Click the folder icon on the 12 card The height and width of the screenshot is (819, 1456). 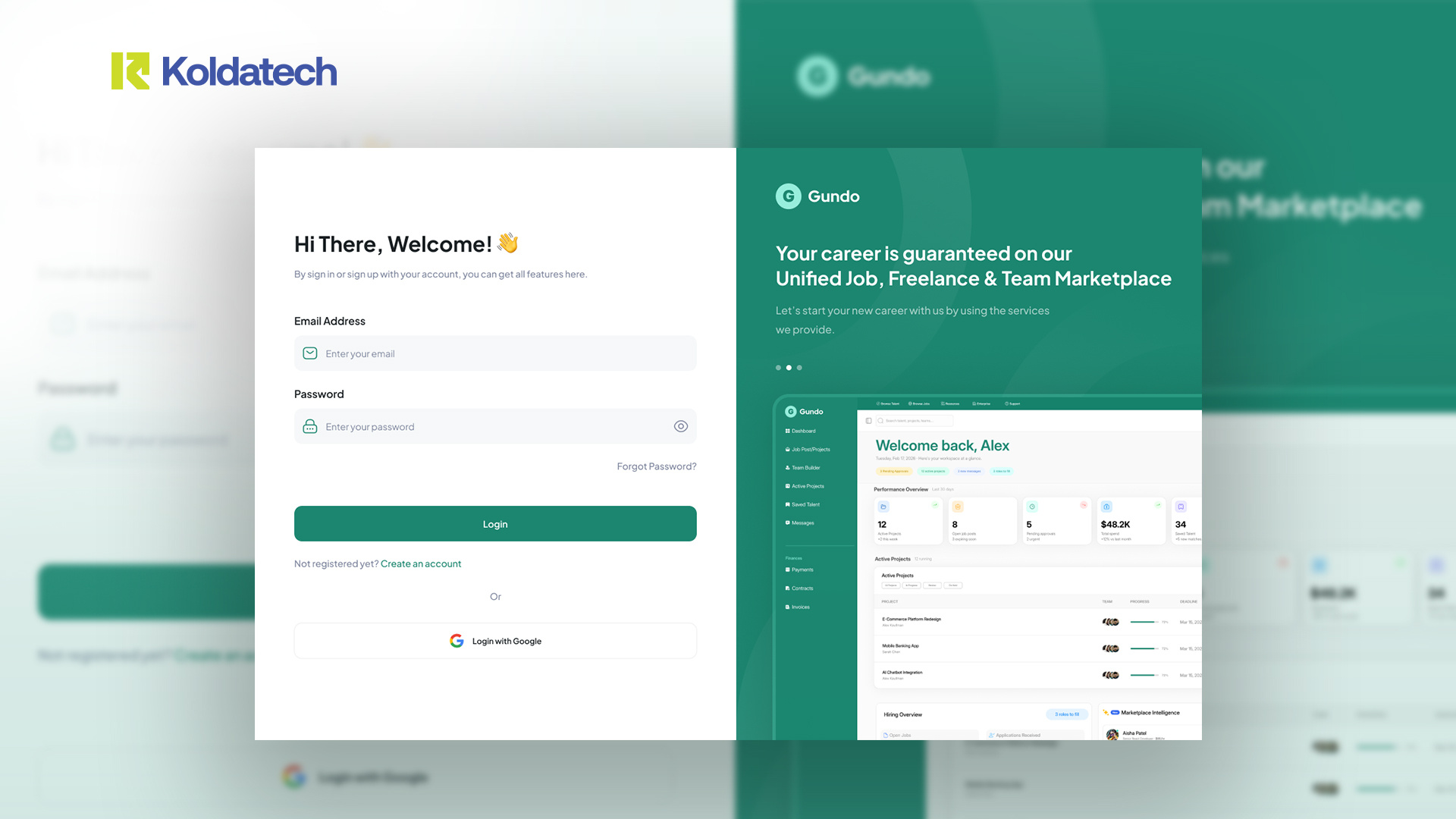(883, 507)
